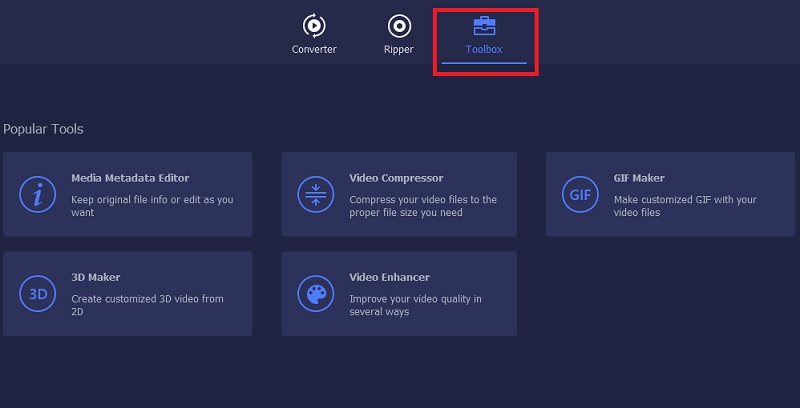Open the Media Metadata Editor title

click(130, 178)
